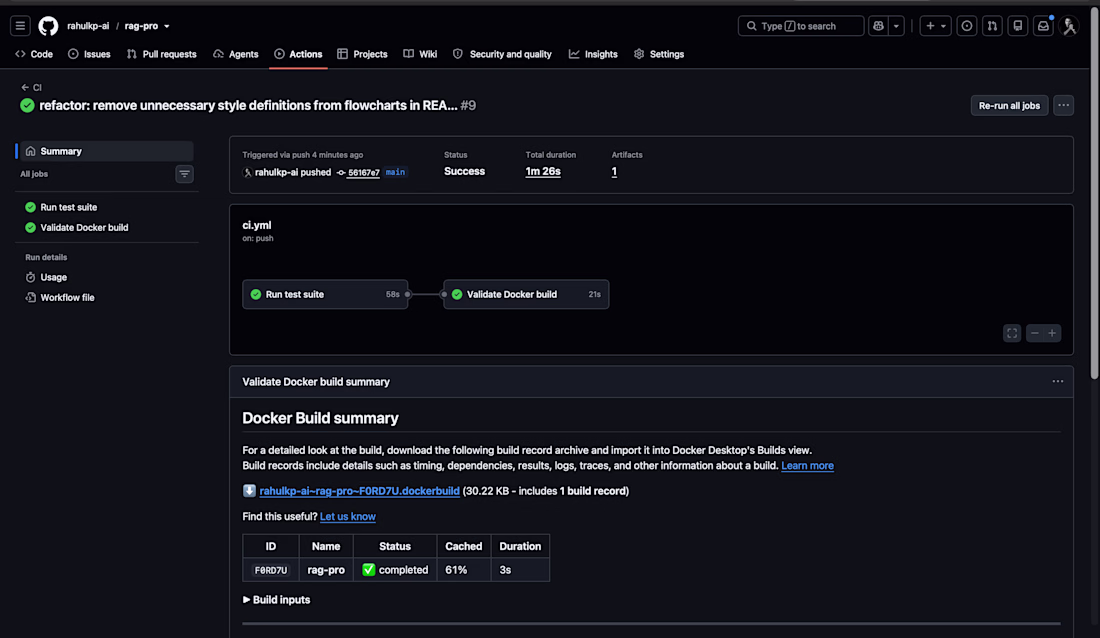Image resolution: width=1100 pixels, height=638 pixels.
Task: Open the Insights tab
Action: click(x=593, y=54)
